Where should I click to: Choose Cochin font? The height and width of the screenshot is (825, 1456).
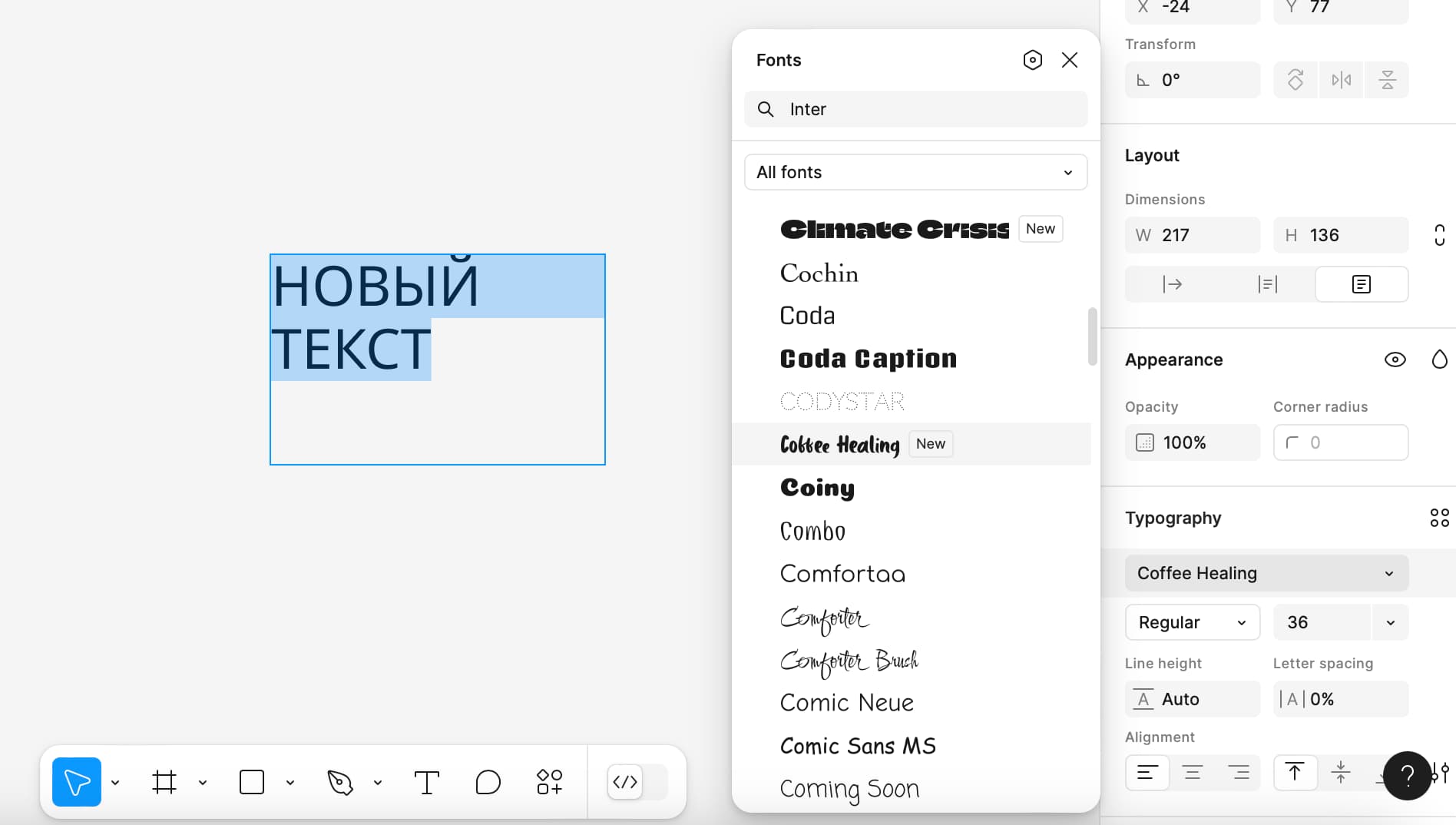point(912,273)
